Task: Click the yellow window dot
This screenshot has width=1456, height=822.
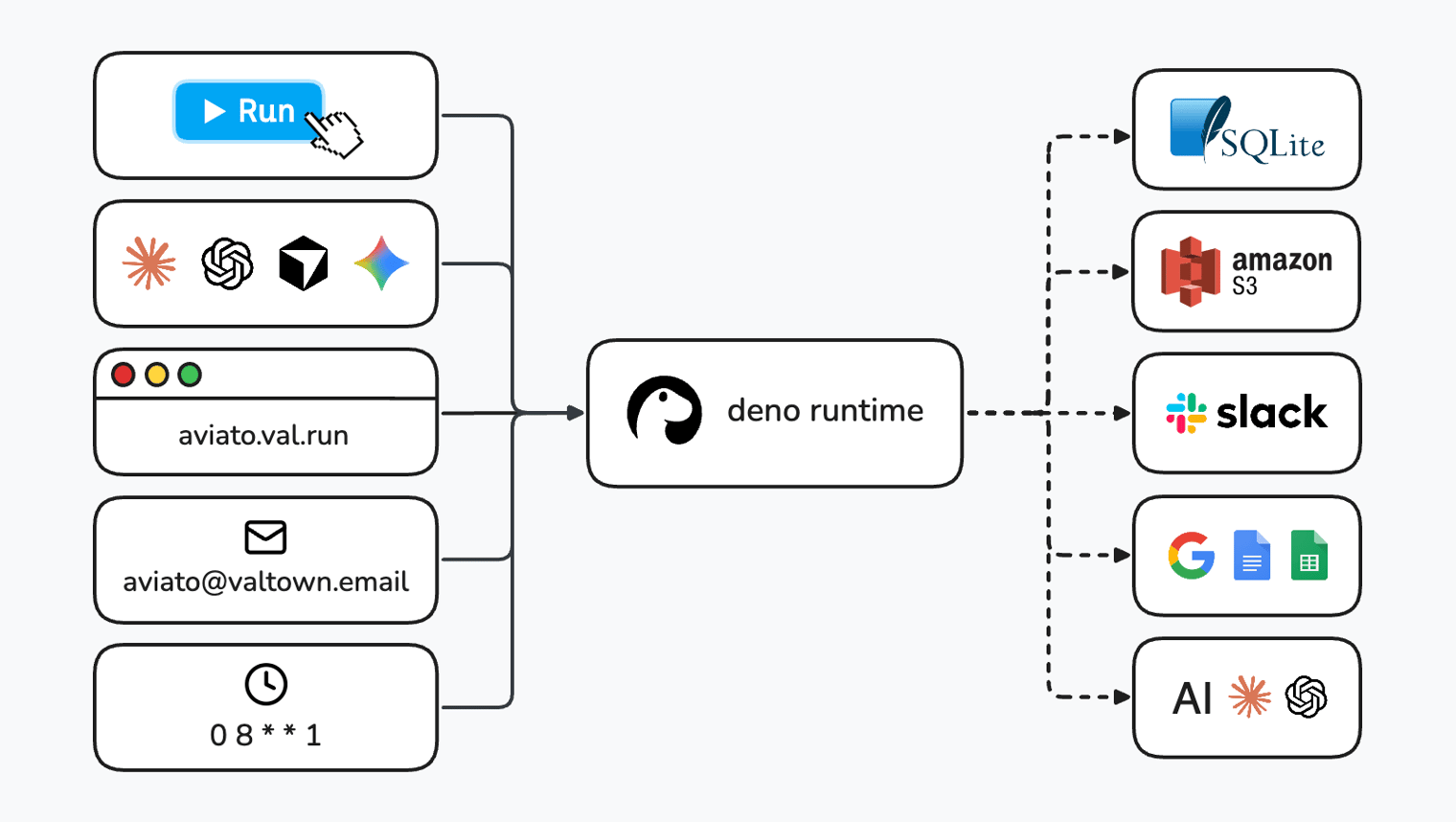Action: tap(156, 375)
